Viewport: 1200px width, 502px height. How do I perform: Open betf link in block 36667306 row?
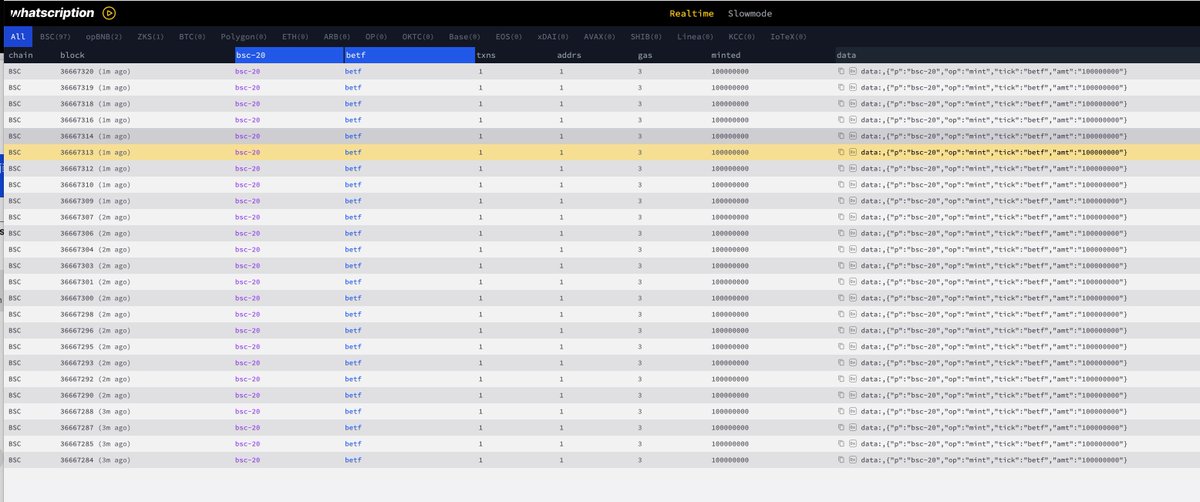[x=353, y=233]
